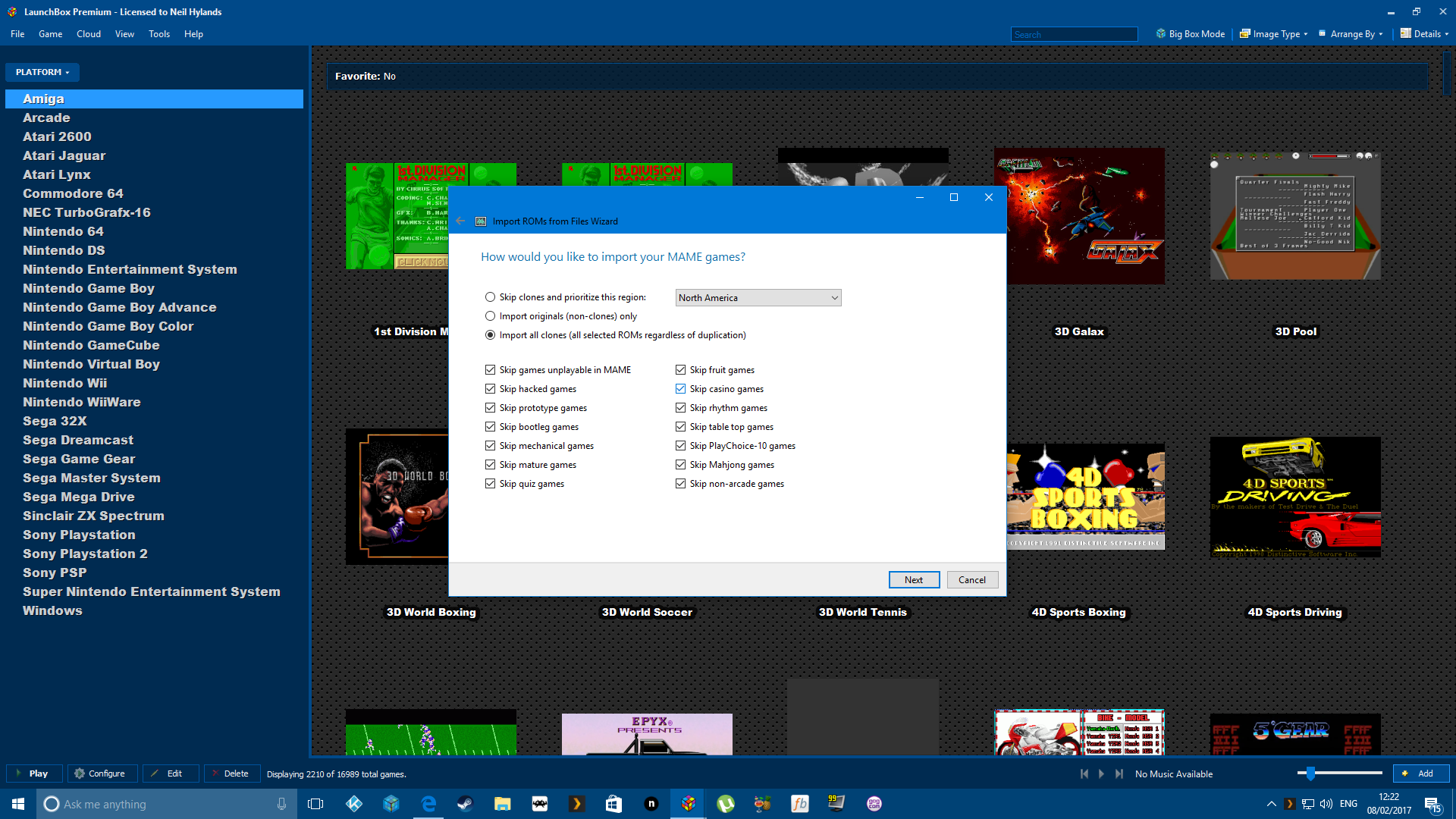
Task: Open Windows Start menu
Action: 18,804
